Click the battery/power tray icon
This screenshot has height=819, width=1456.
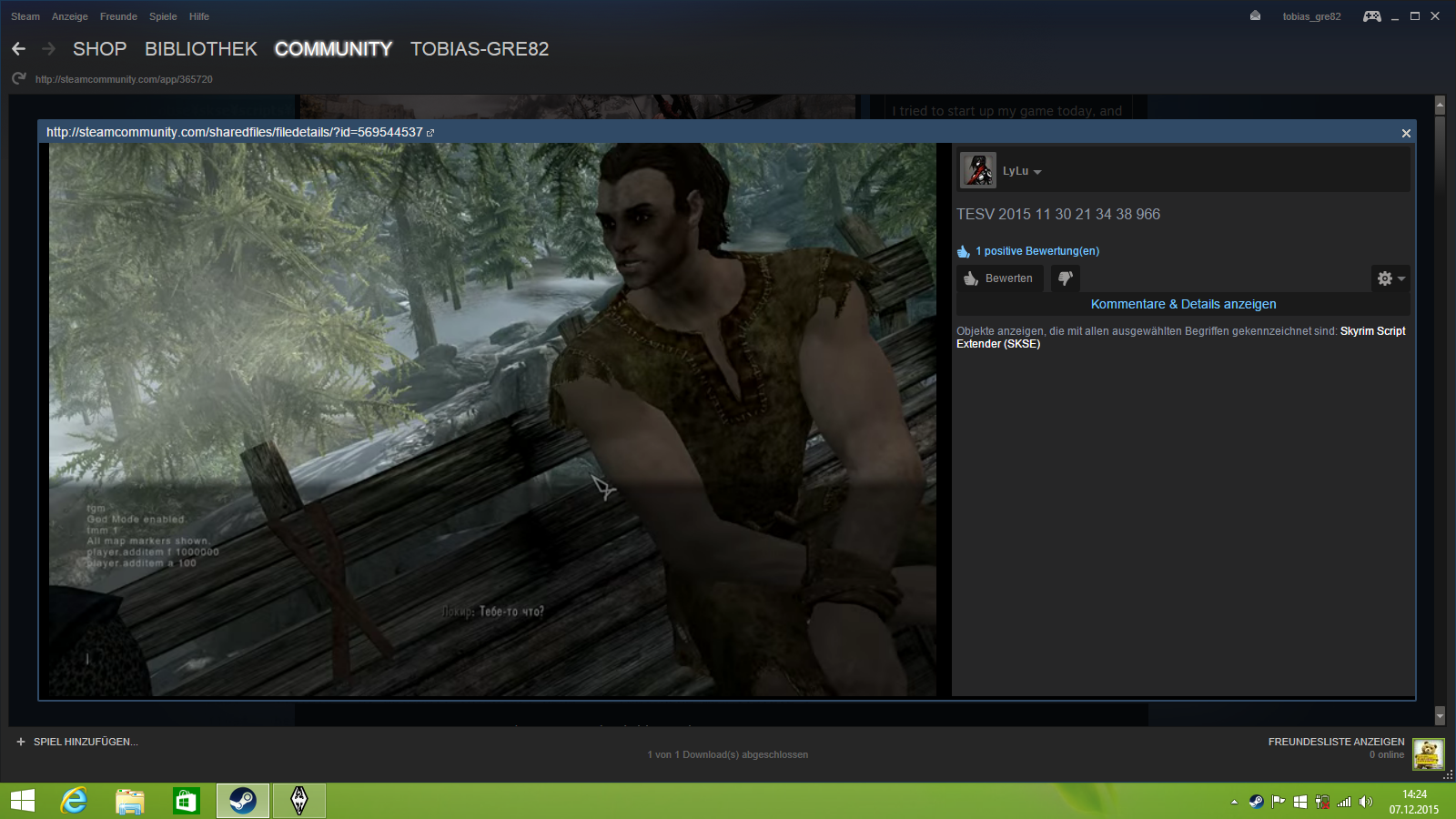1322,802
